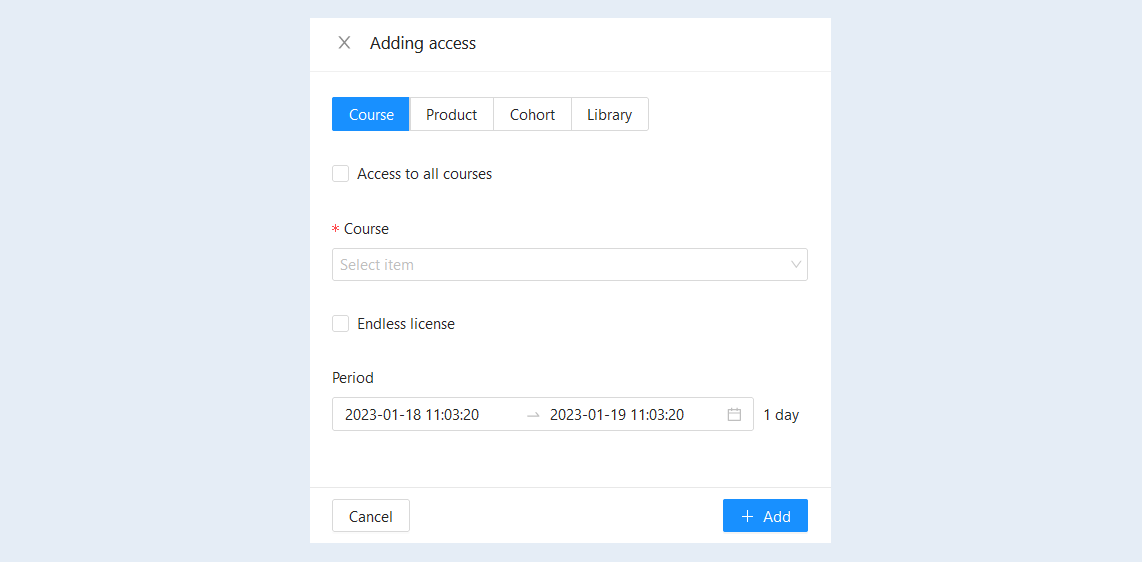Click the required Course field label

click(366, 229)
